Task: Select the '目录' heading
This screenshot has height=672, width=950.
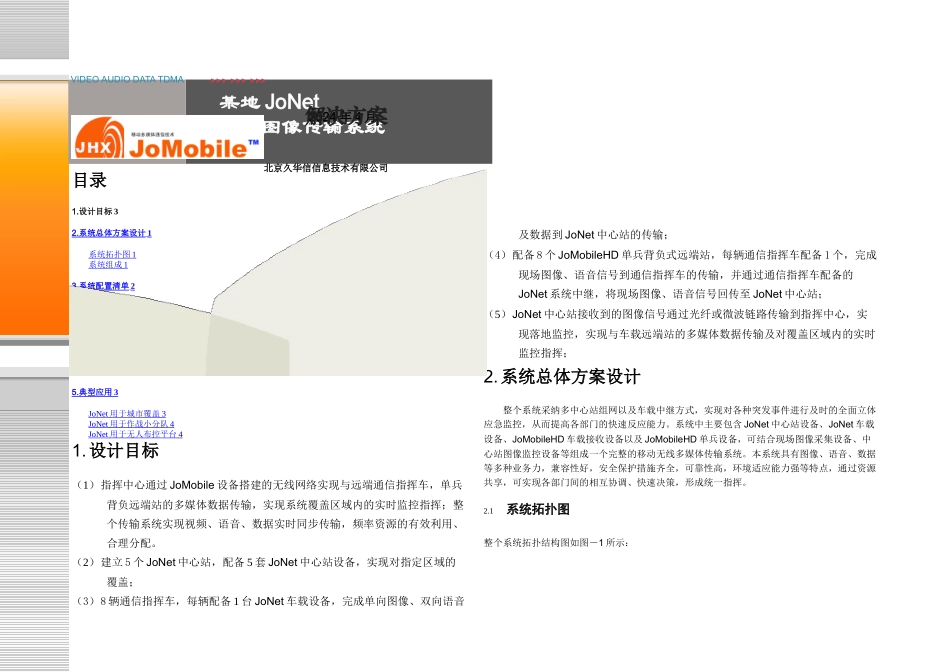Action: pos(90,180)
